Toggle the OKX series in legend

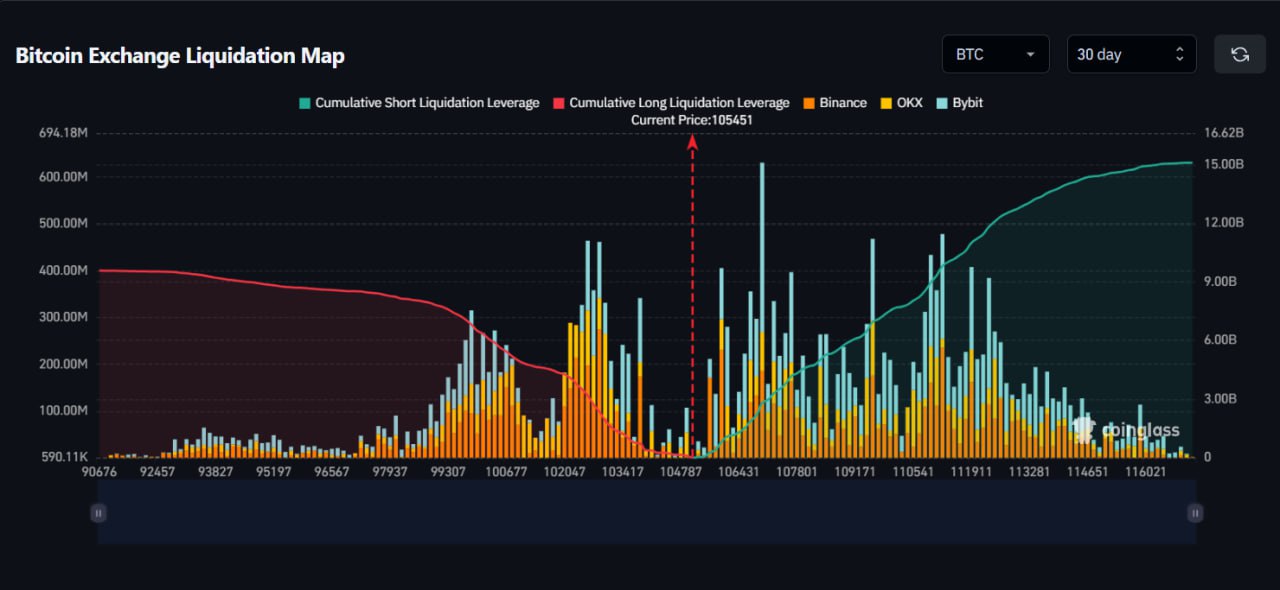tap(909, 103)
